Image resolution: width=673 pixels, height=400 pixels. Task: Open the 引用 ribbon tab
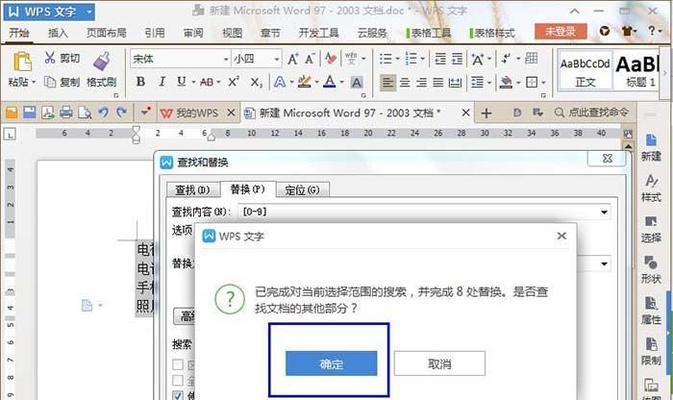tap(155, 33)
